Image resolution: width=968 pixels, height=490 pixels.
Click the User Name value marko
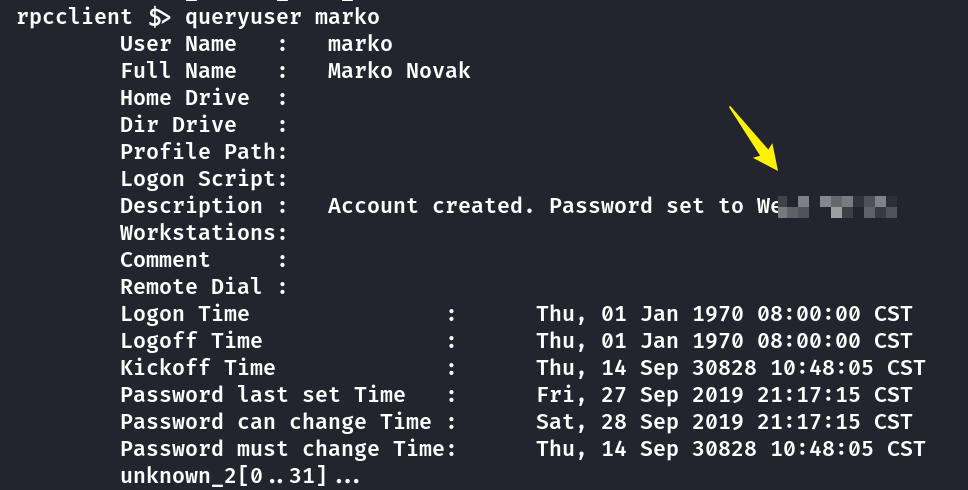pyautogui.click(x=360, y=44)
